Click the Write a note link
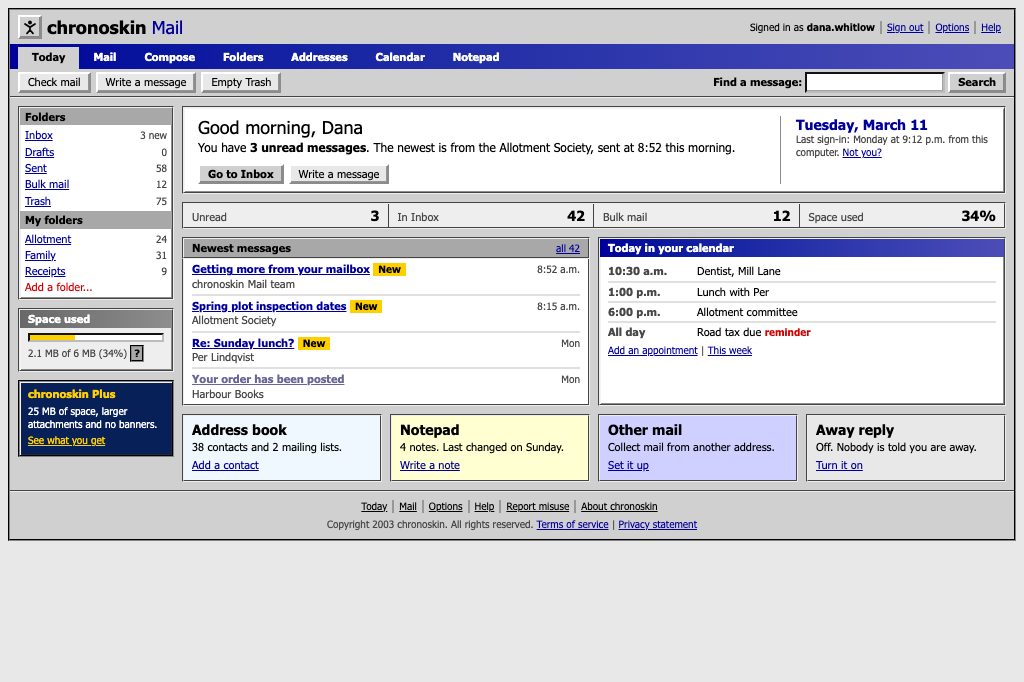Screen dimensions: 1024x682 pyautogui.click(x=430, y=466)
